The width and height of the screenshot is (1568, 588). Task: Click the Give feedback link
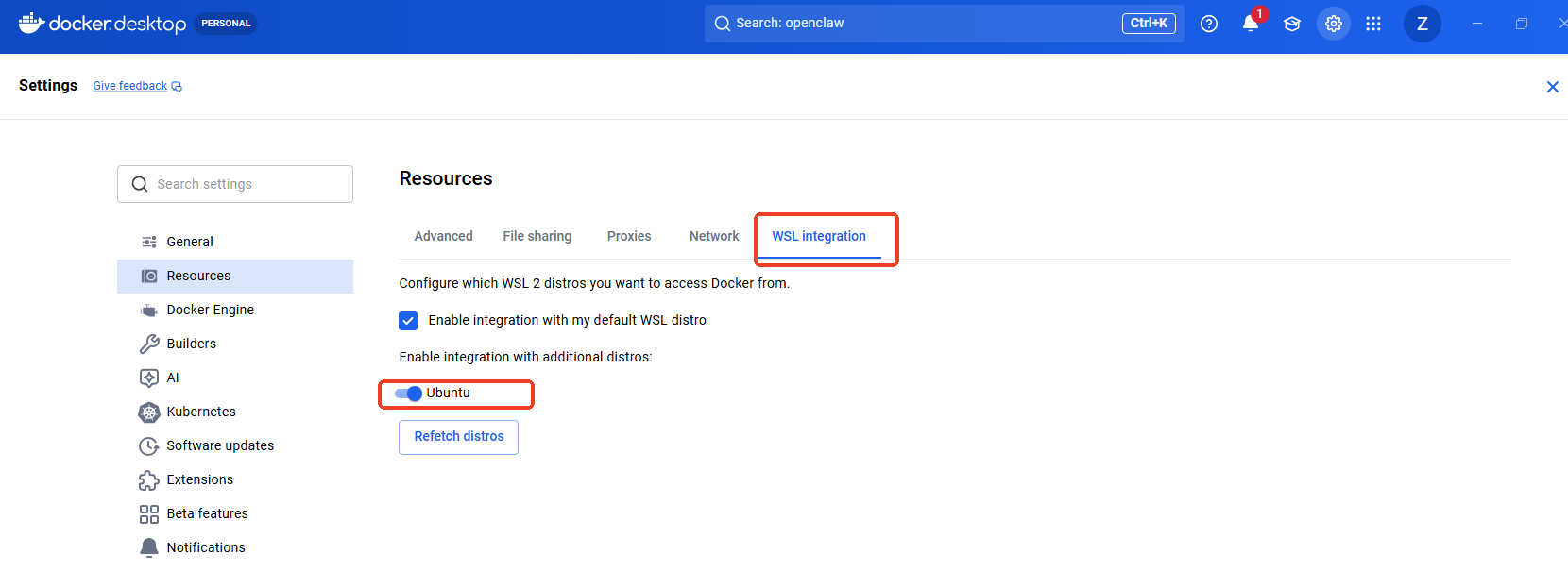tap(130, 86)
